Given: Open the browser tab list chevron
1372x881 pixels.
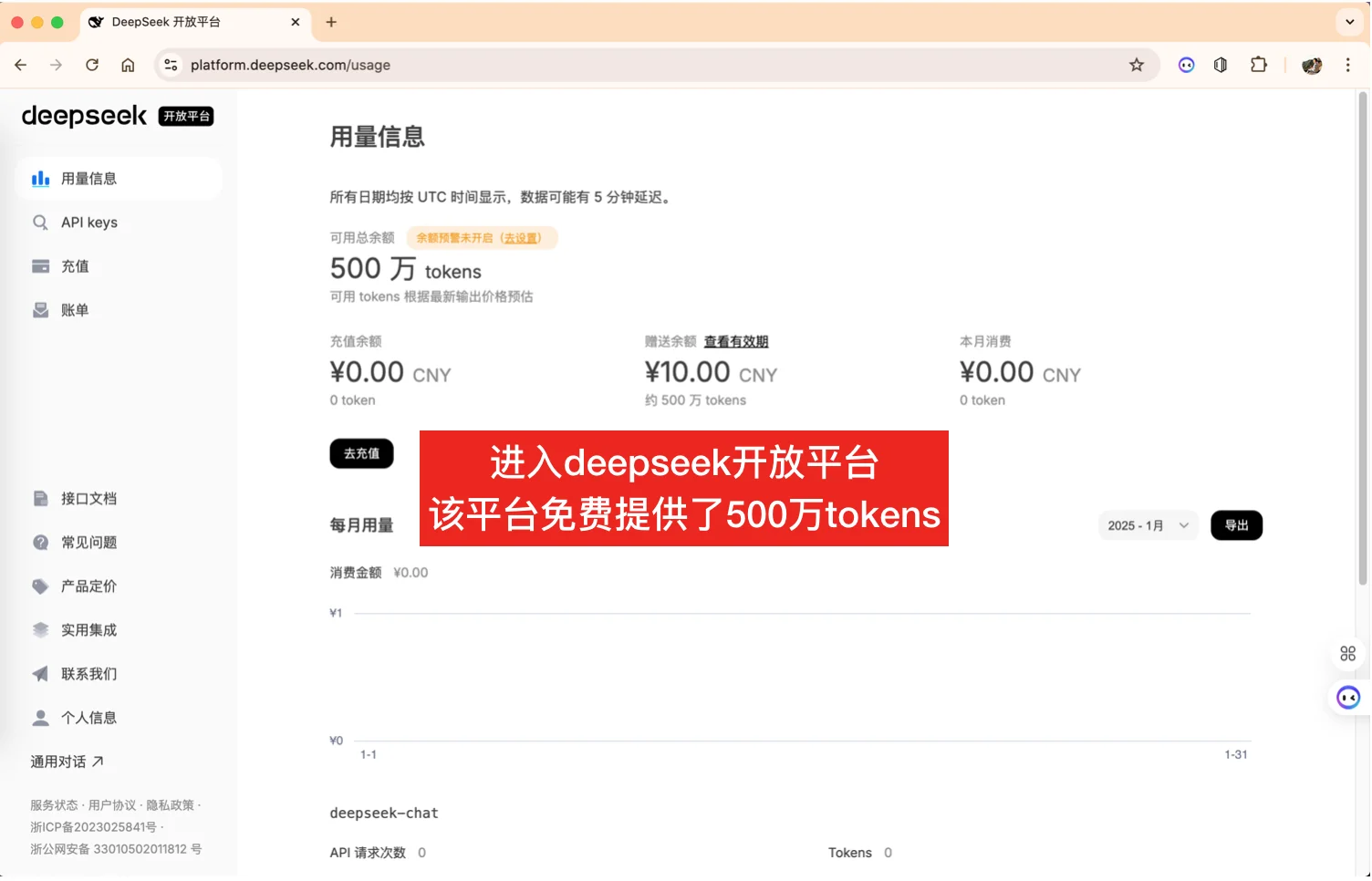Looking at the screenshot, I should [1348, 22].
